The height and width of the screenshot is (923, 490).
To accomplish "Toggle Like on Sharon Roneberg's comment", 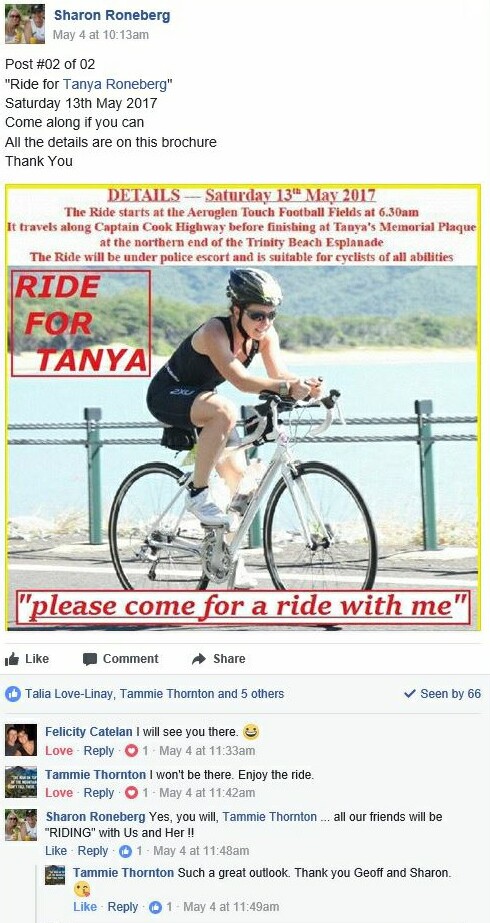I will click(x=56, y=851).
